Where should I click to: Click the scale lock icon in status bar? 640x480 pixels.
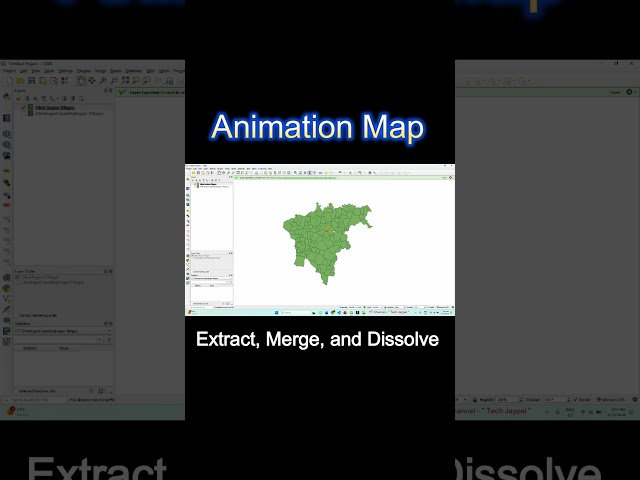click(475, 400)
